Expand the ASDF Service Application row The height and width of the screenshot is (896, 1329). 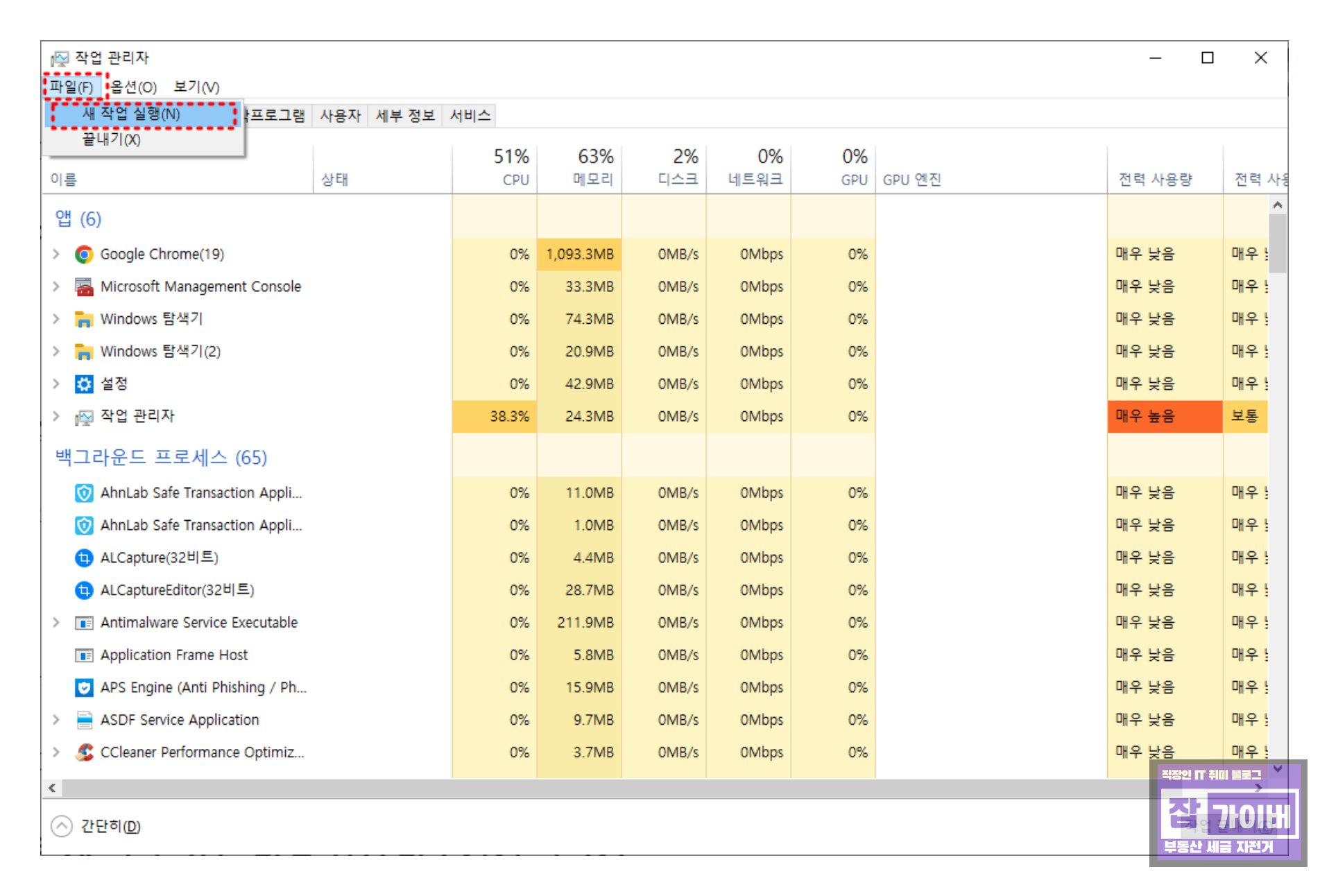tap(56, 720)
